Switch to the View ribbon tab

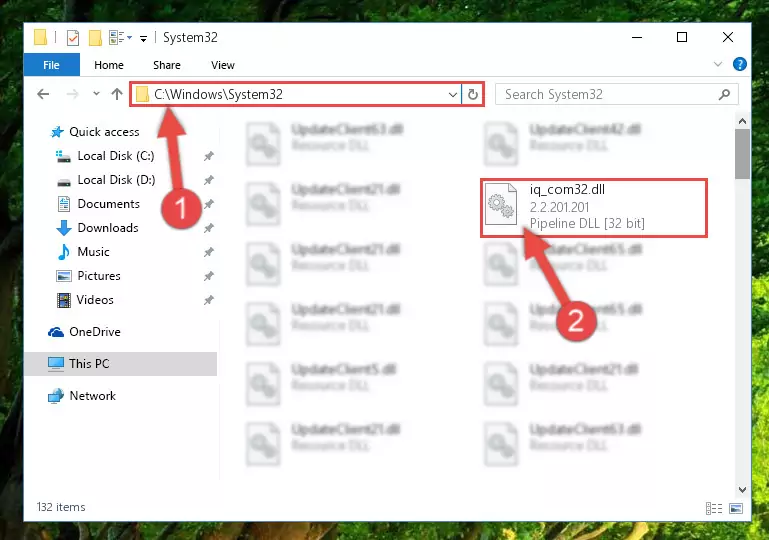point(223,65)
